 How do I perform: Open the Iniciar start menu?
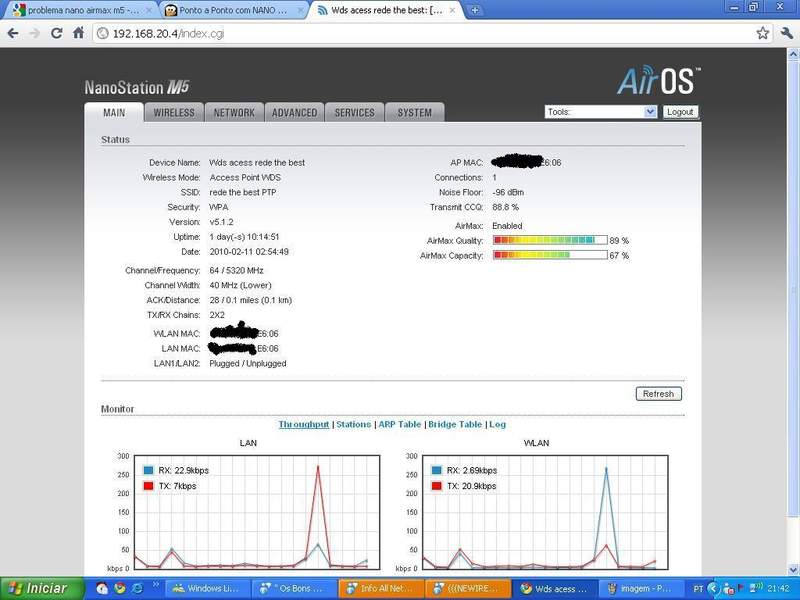(41, 589)
